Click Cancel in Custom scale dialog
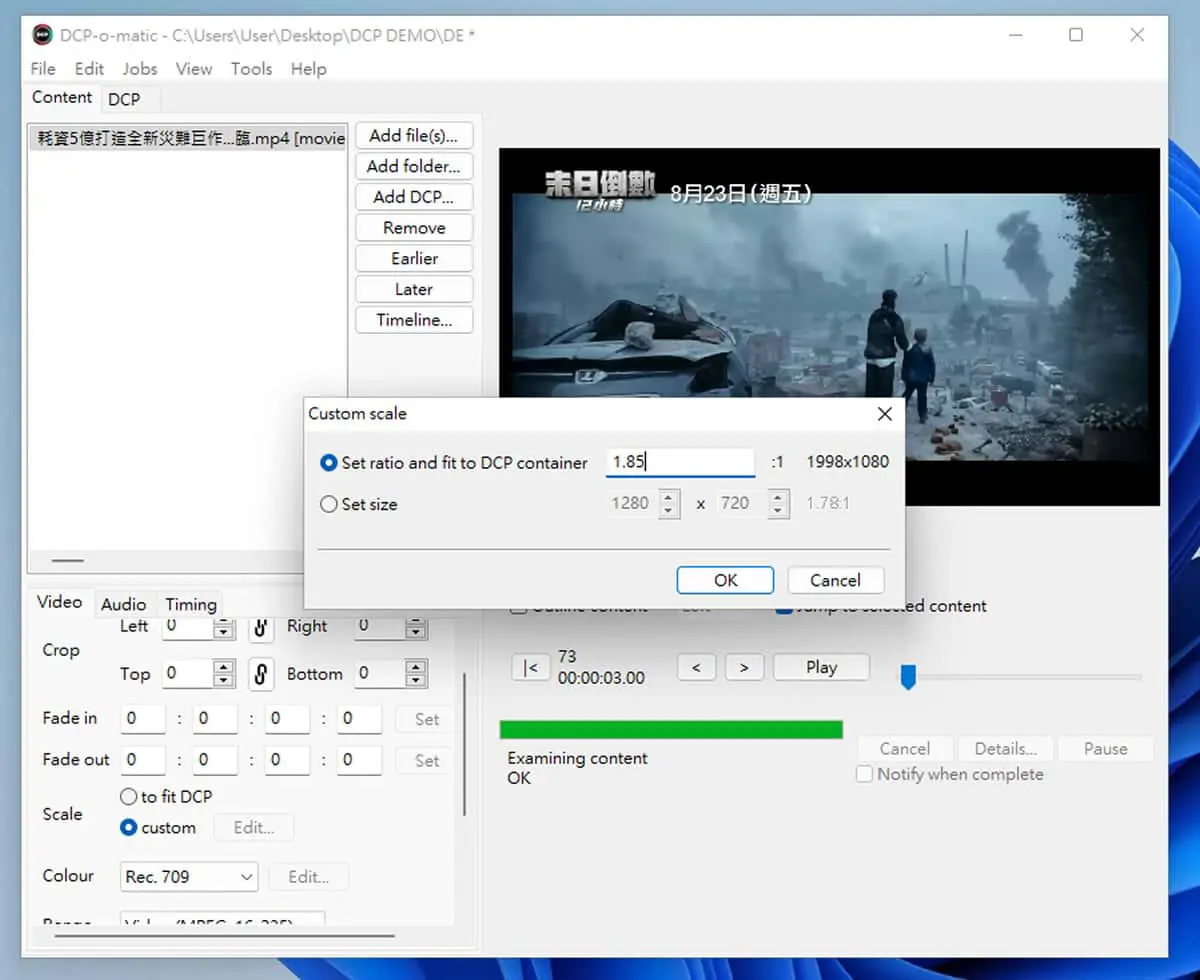 pos(835,580)
